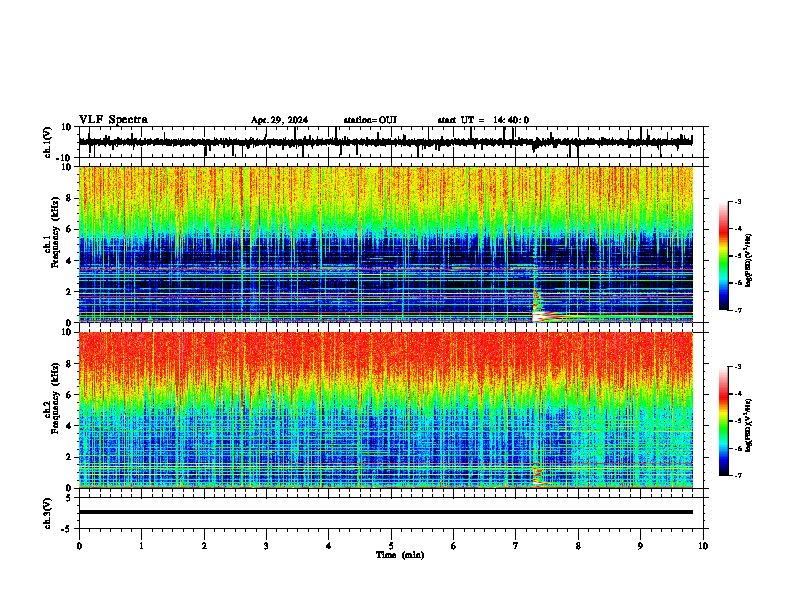The width and height of the screenshot is (792, 612).
Task: Click the '-3' label on the upper color bar
Action: point(738,202)
